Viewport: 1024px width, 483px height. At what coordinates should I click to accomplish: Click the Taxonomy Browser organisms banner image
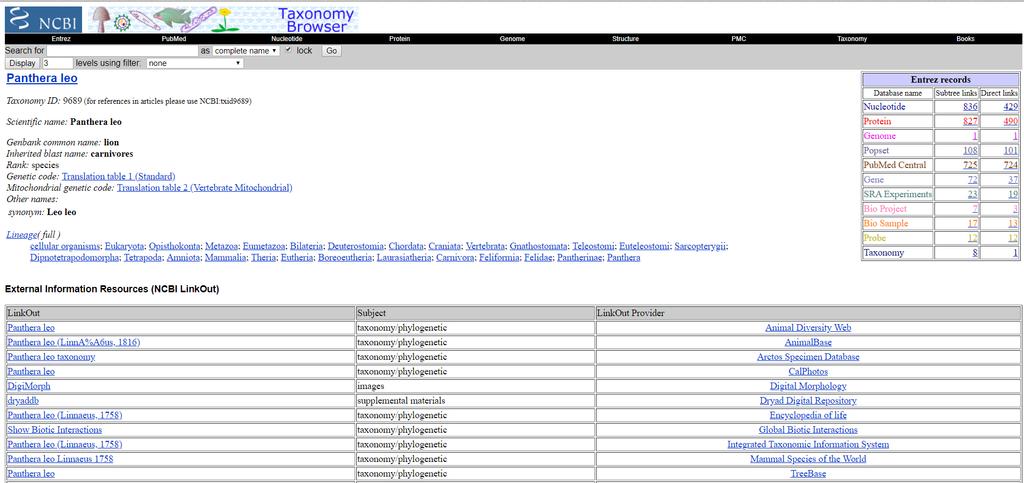223,20
